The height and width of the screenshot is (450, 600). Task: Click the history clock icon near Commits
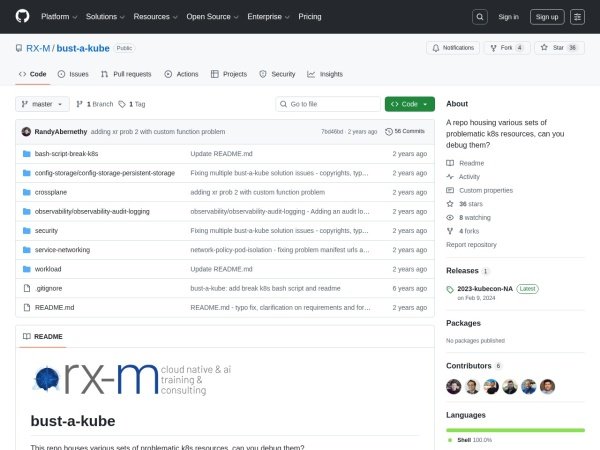point(389,132)
